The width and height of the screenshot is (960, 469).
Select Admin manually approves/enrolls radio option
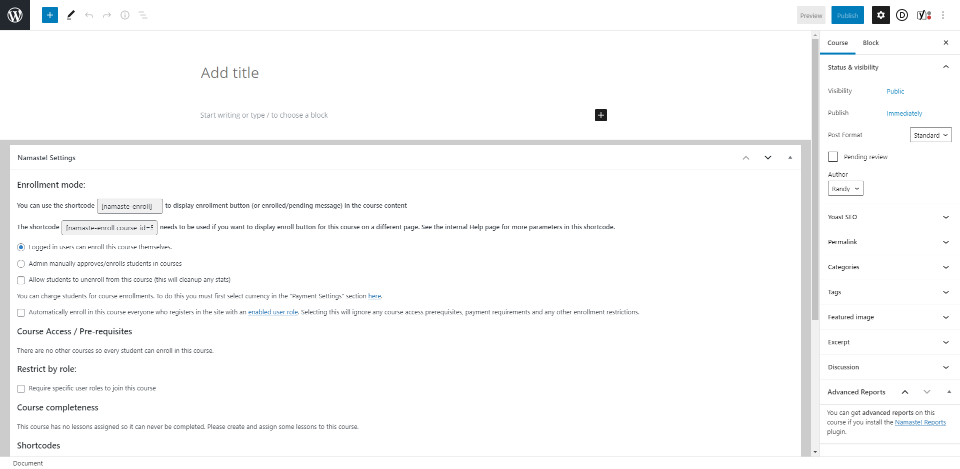click(x=21, y=263)
